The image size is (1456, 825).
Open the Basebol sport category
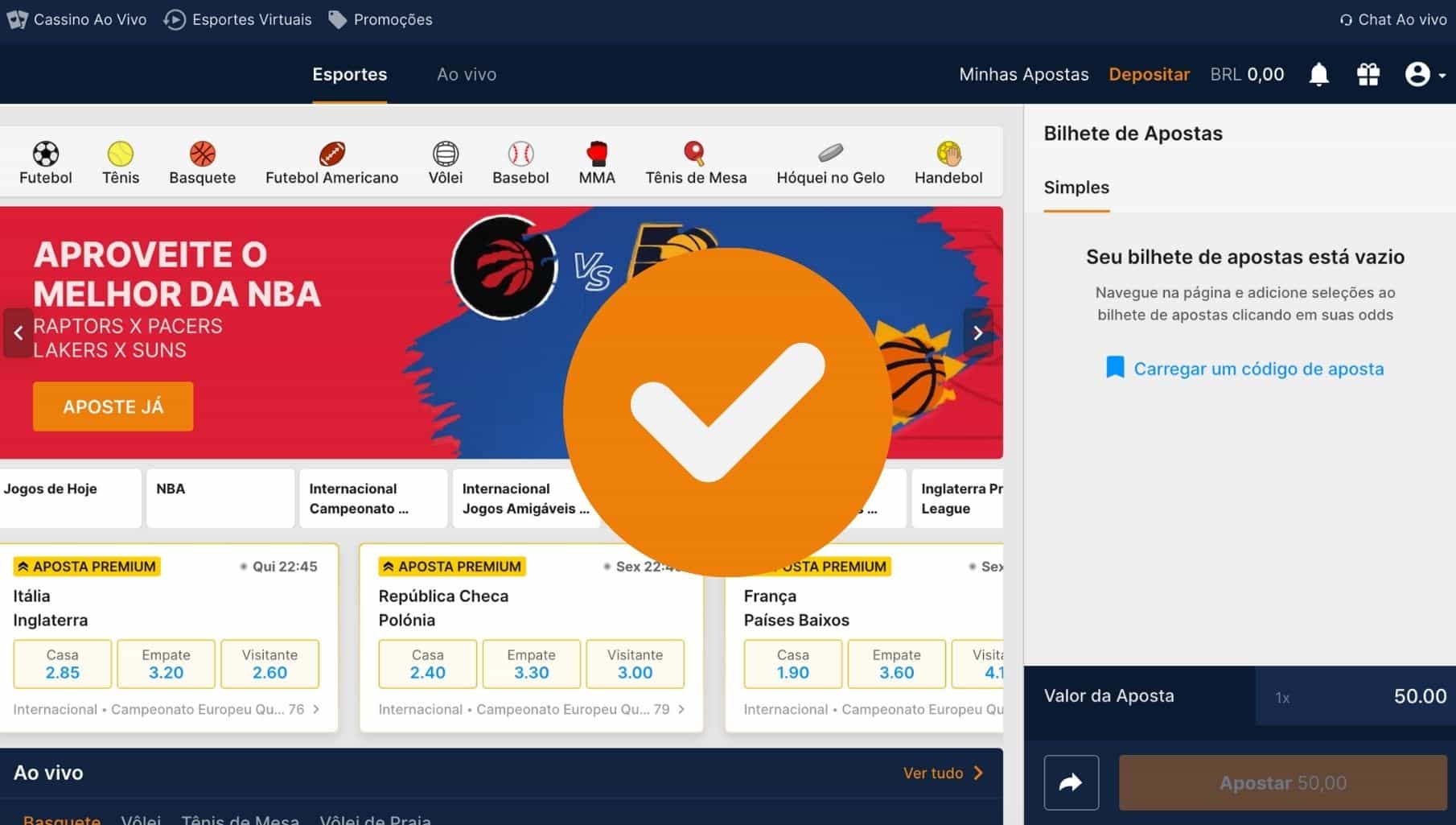pyautogui.click(x=520, y=163)
